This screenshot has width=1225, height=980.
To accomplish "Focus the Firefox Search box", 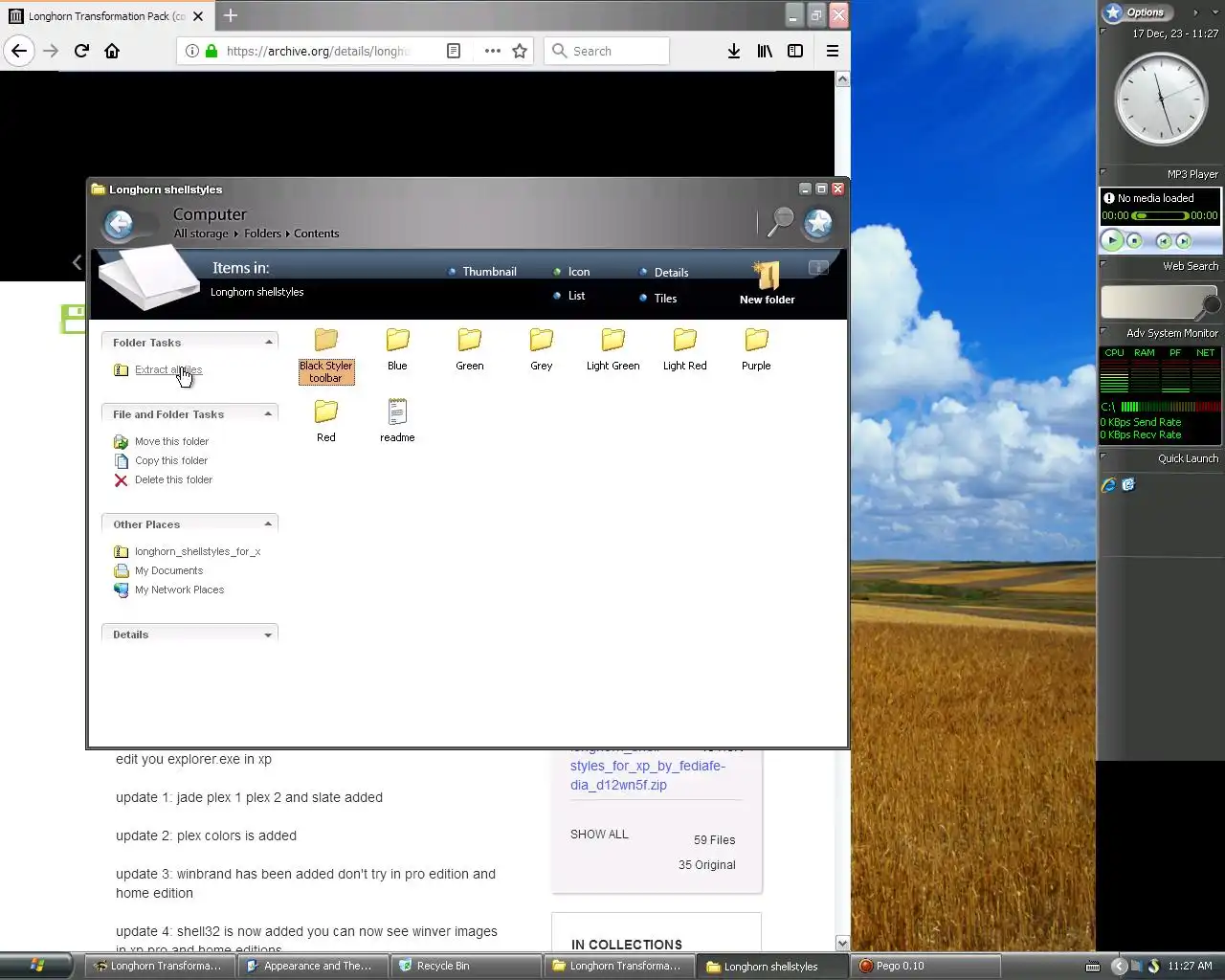I will tap(607, 51).
